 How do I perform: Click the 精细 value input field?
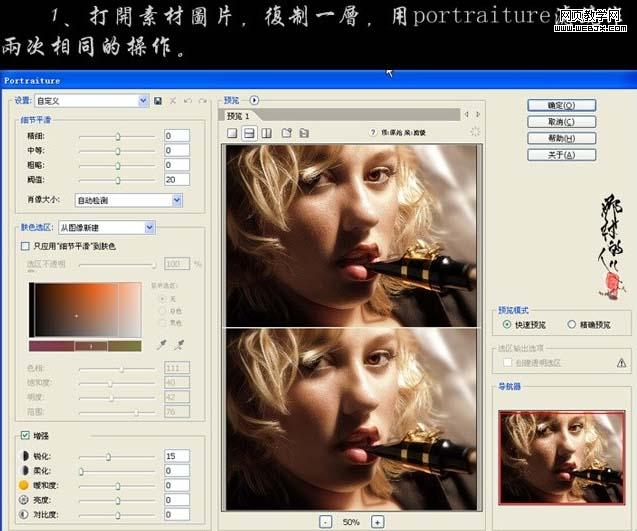(x=177, y=136)
